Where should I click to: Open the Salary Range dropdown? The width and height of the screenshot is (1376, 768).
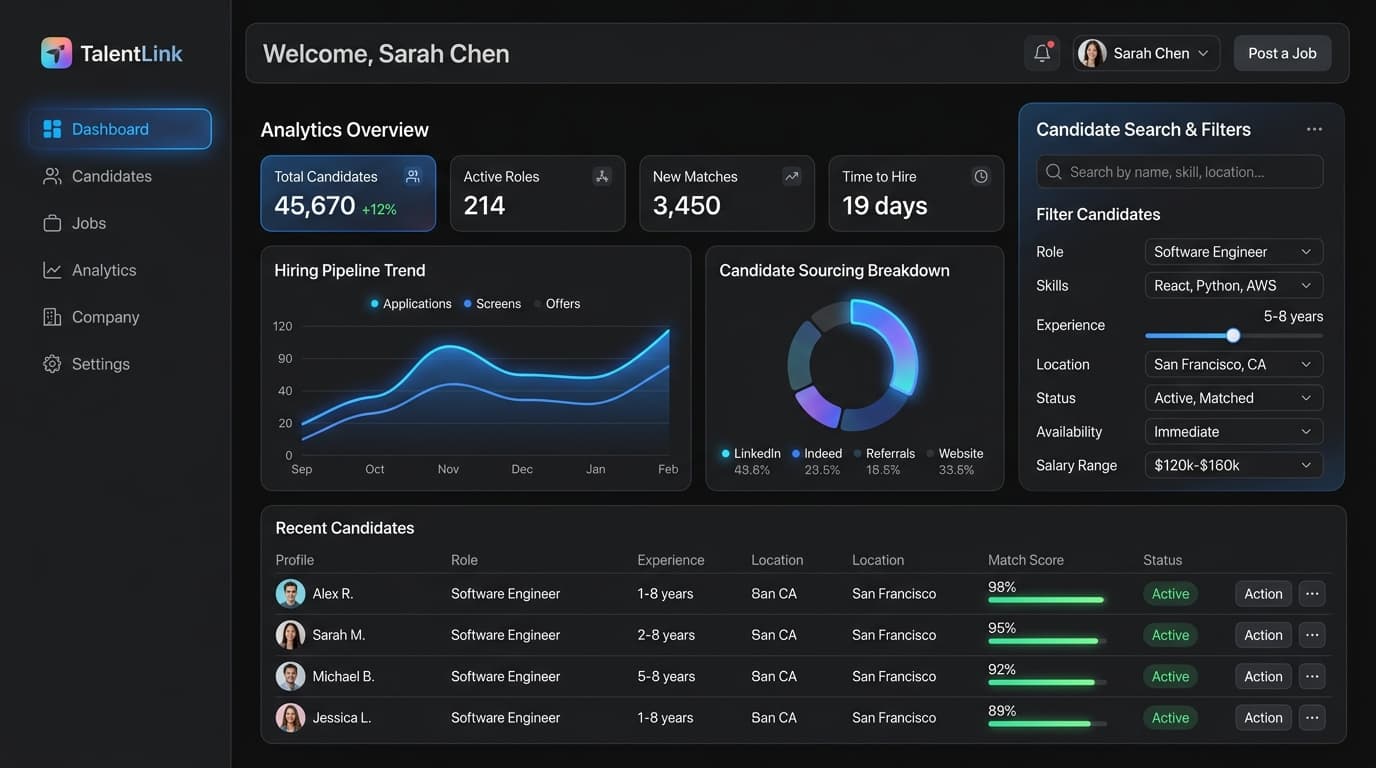[x=1233, y=465]
